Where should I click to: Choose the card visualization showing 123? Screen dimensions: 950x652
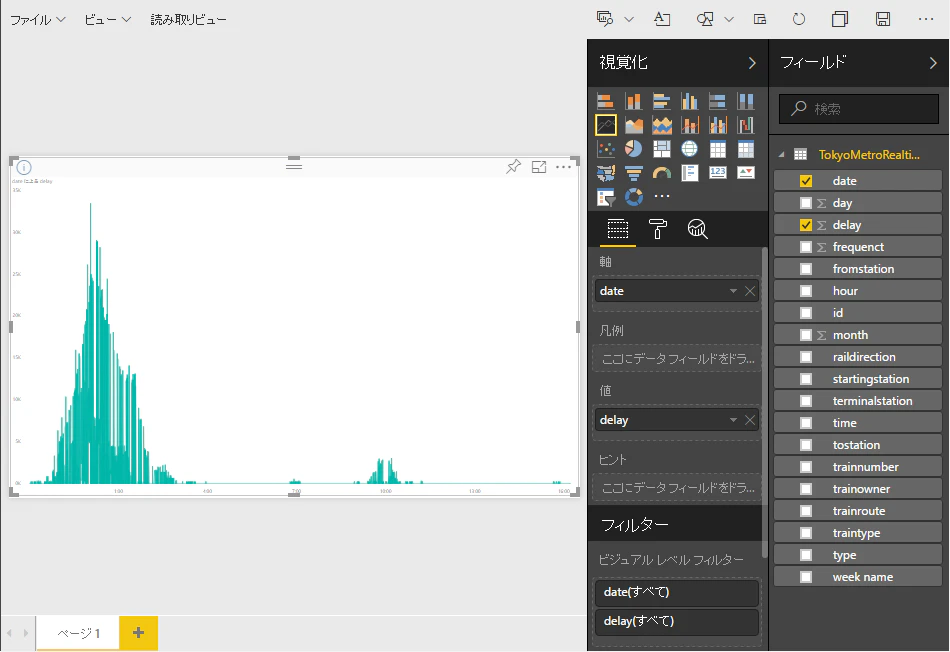[x=718, y=173]
